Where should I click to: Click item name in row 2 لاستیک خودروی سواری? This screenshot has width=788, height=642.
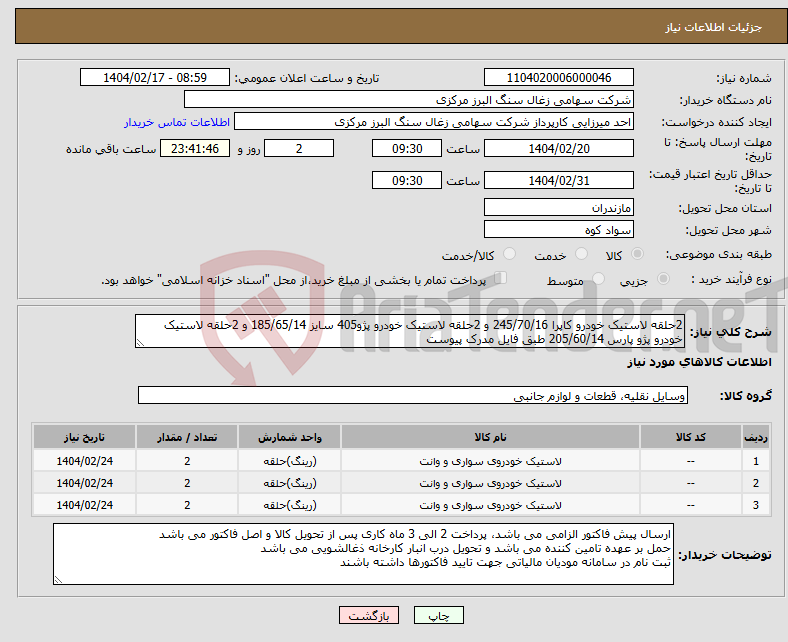490,483
